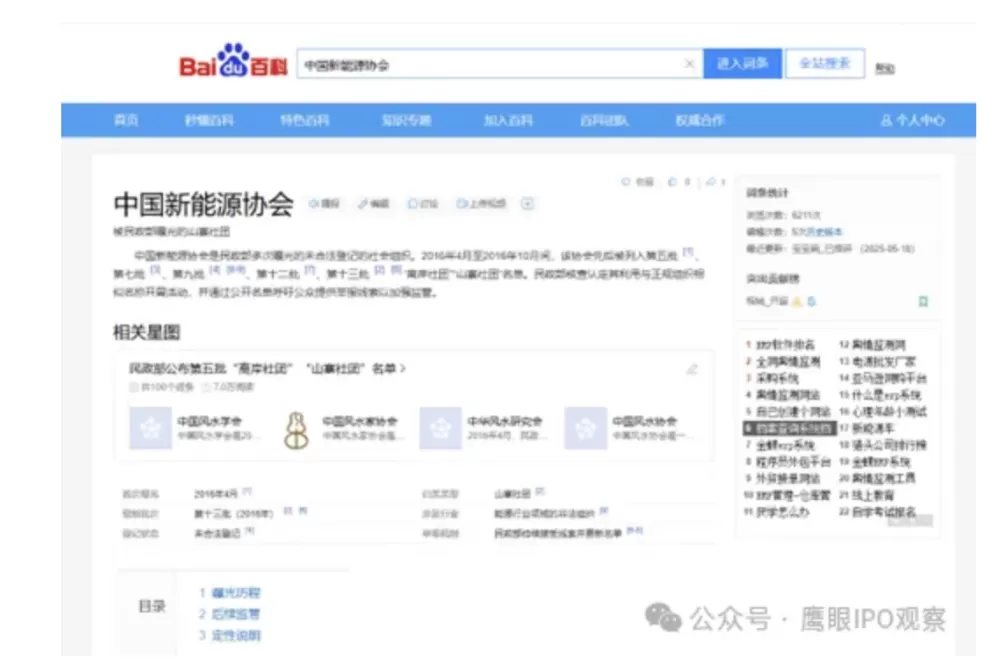
Task: Switch to the 秒懂百科 nav tab
Action: [x=208, y=119]
